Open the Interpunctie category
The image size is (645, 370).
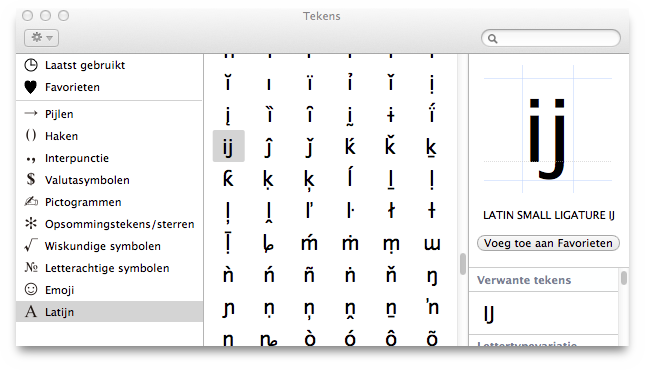(x=109, y=158)
